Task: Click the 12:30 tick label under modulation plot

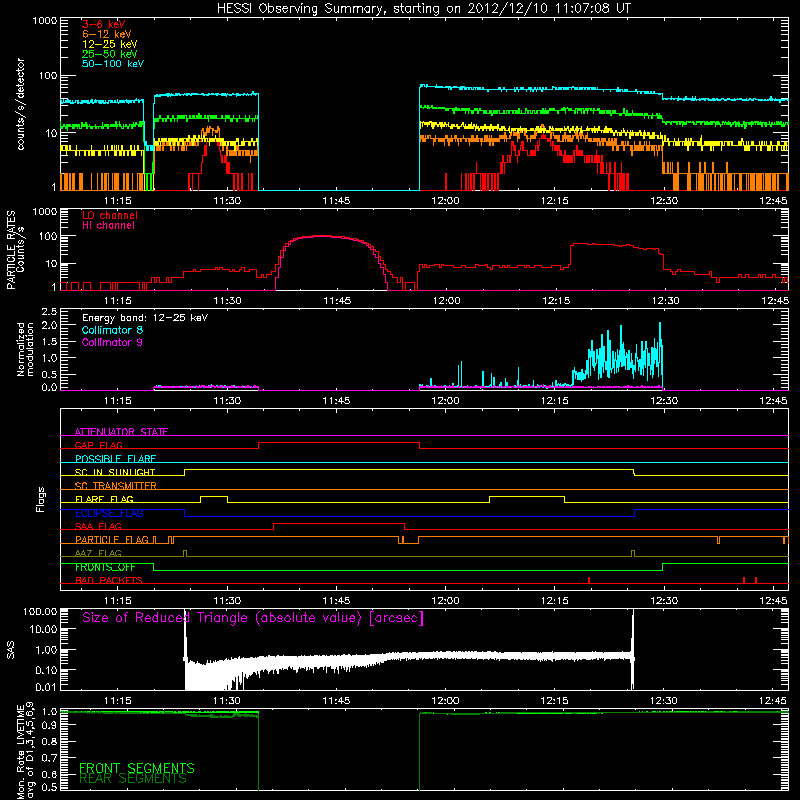Action: click(664, 401)
